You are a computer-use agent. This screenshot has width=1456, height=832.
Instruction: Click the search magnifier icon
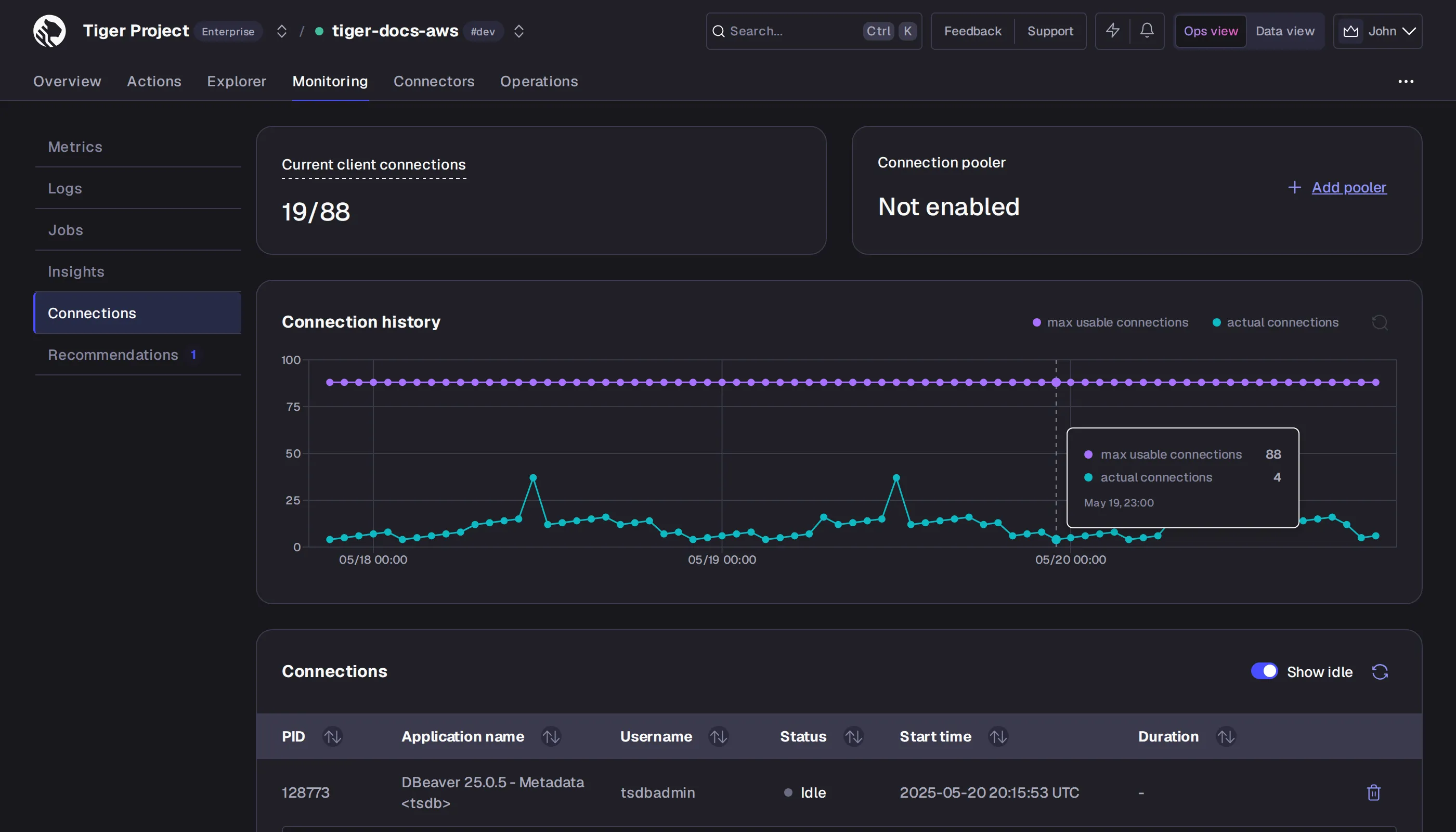coord(718,31)
